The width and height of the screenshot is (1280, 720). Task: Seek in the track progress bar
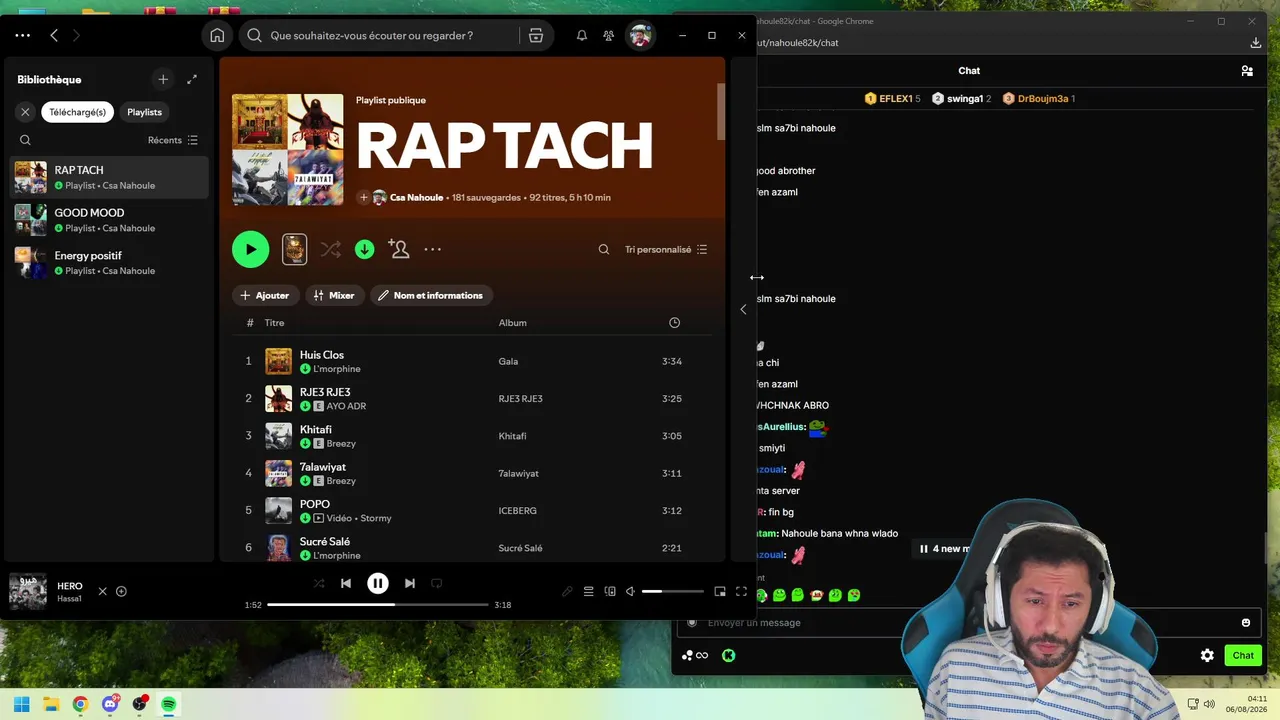click(x=378, y=605)
